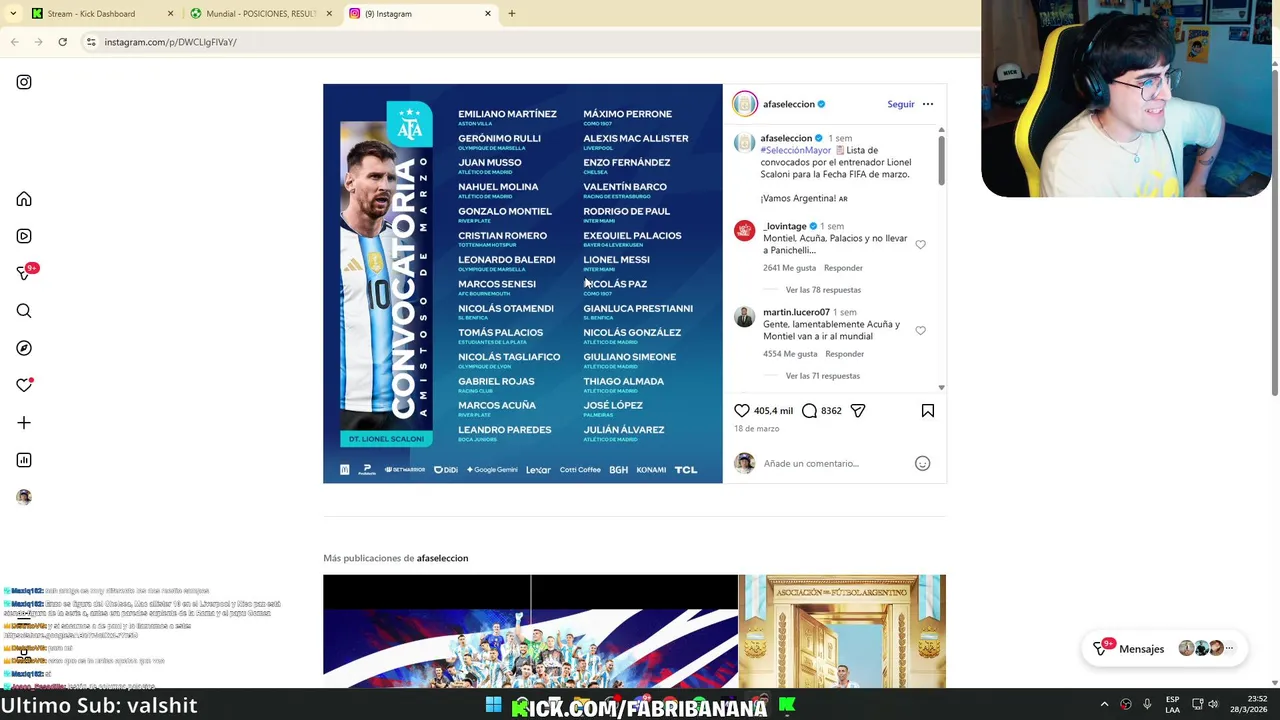Open Windows Start menu

point(493,705)
